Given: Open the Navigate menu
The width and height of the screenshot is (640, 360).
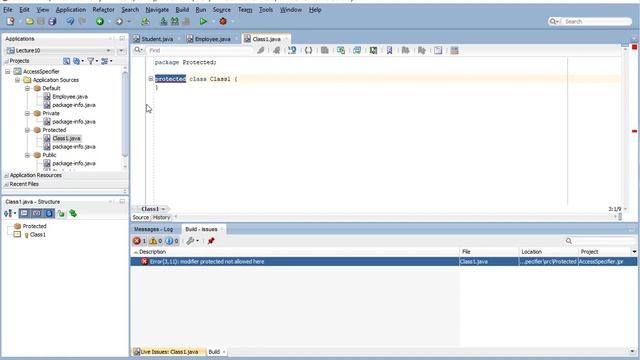Looking at the screenshot, I should click(x=157, y=9).
